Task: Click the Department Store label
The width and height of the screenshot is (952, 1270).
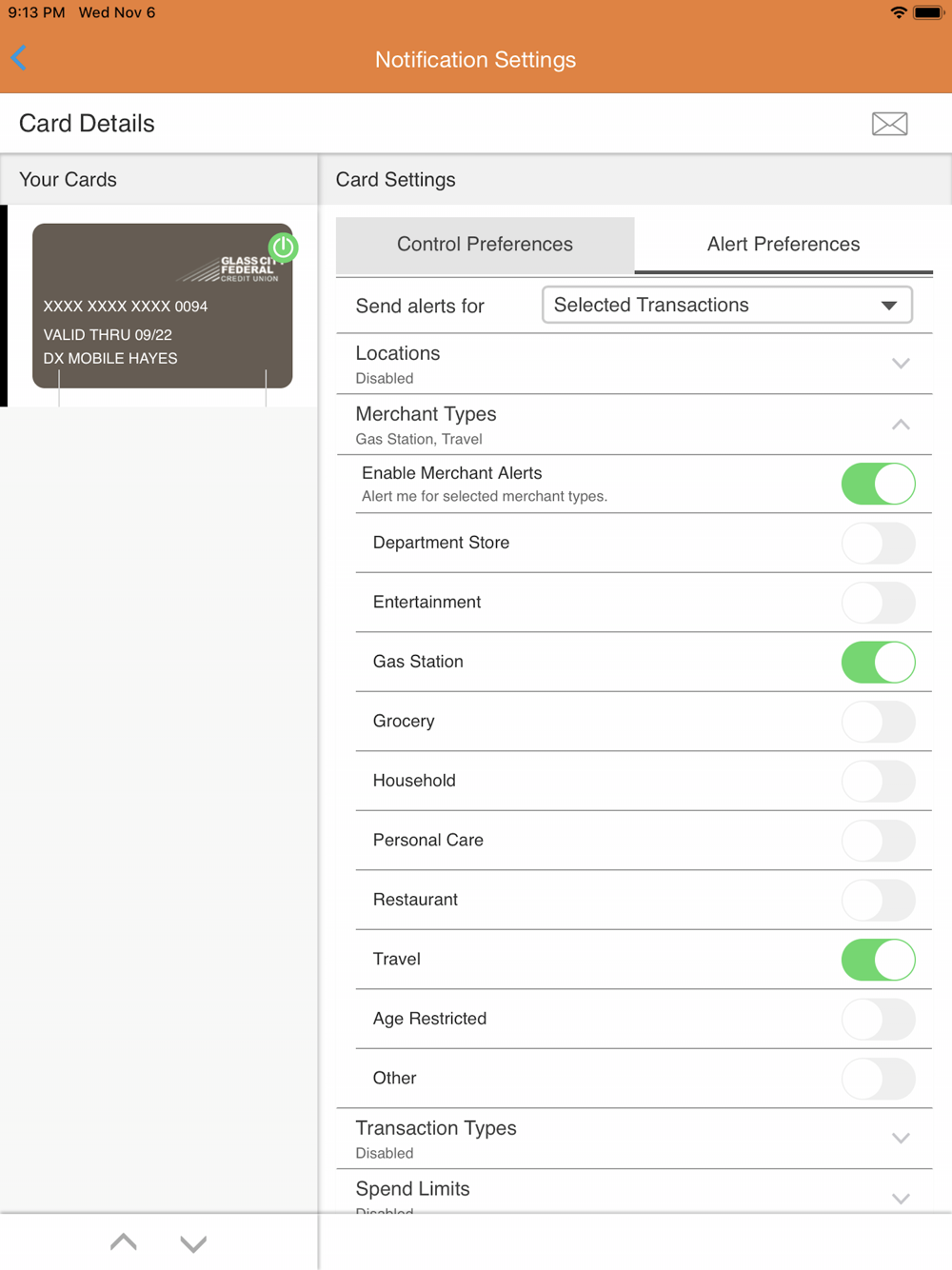Action: 441,543
